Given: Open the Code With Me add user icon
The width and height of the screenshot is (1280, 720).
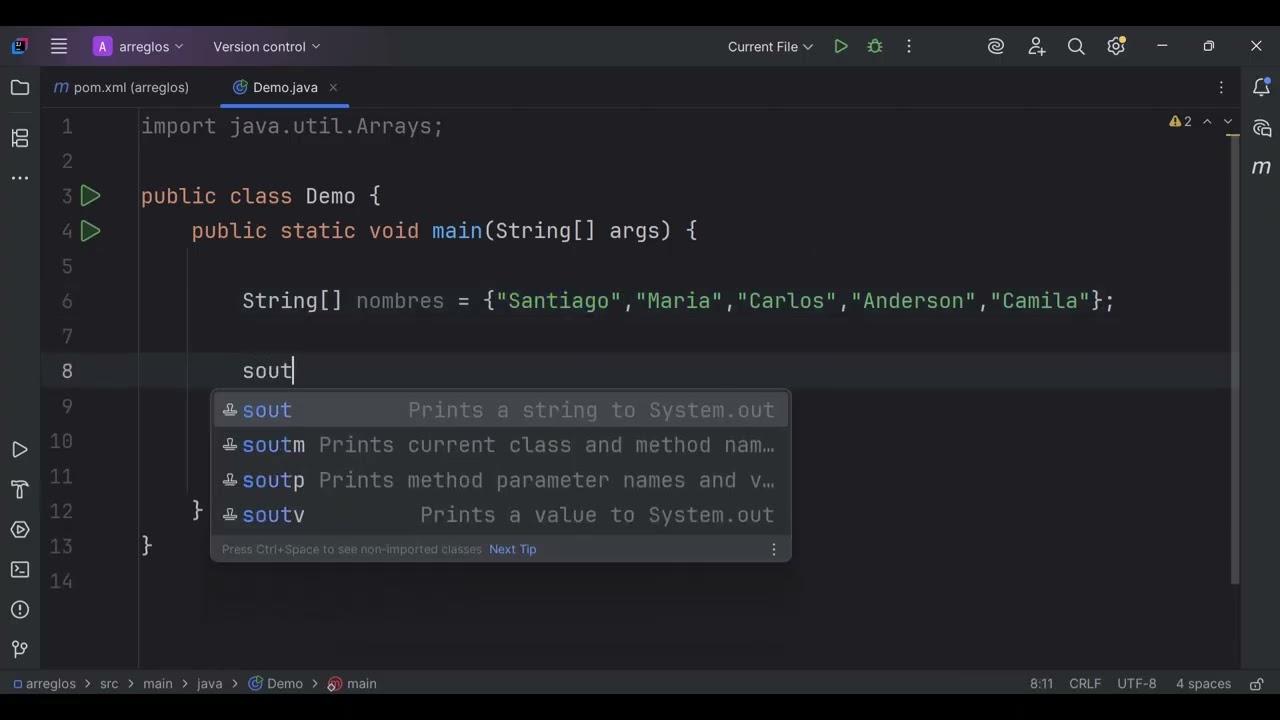Looking at the screenshot, I should point(1036,46).
